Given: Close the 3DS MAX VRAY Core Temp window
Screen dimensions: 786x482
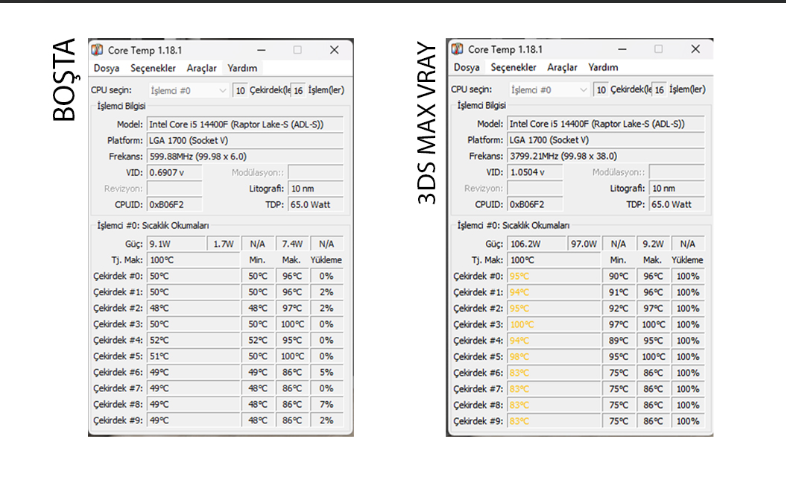Looking at the screenshot, I should click(695, 49).
